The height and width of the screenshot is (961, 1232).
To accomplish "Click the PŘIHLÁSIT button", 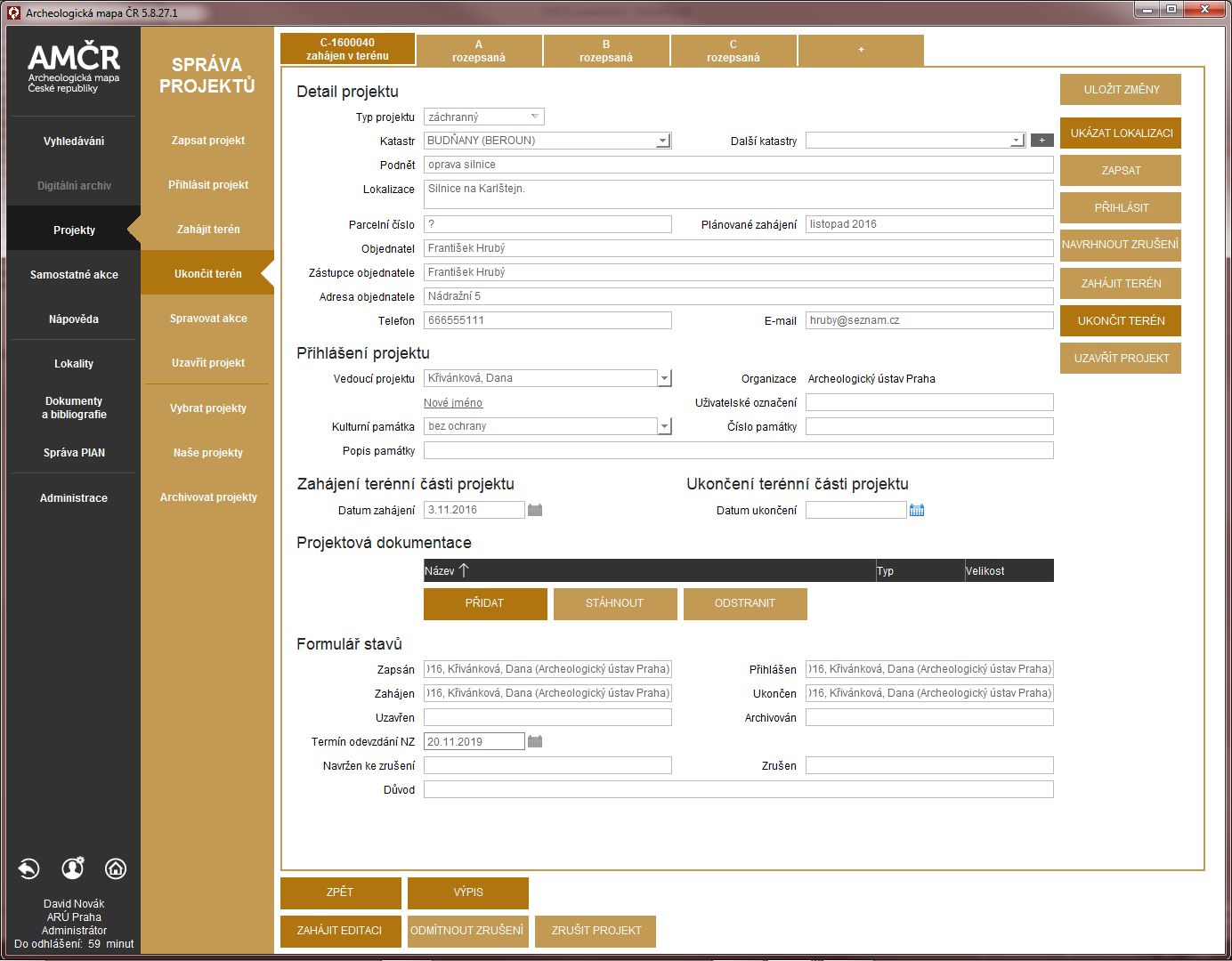I will coord(1121,207).
